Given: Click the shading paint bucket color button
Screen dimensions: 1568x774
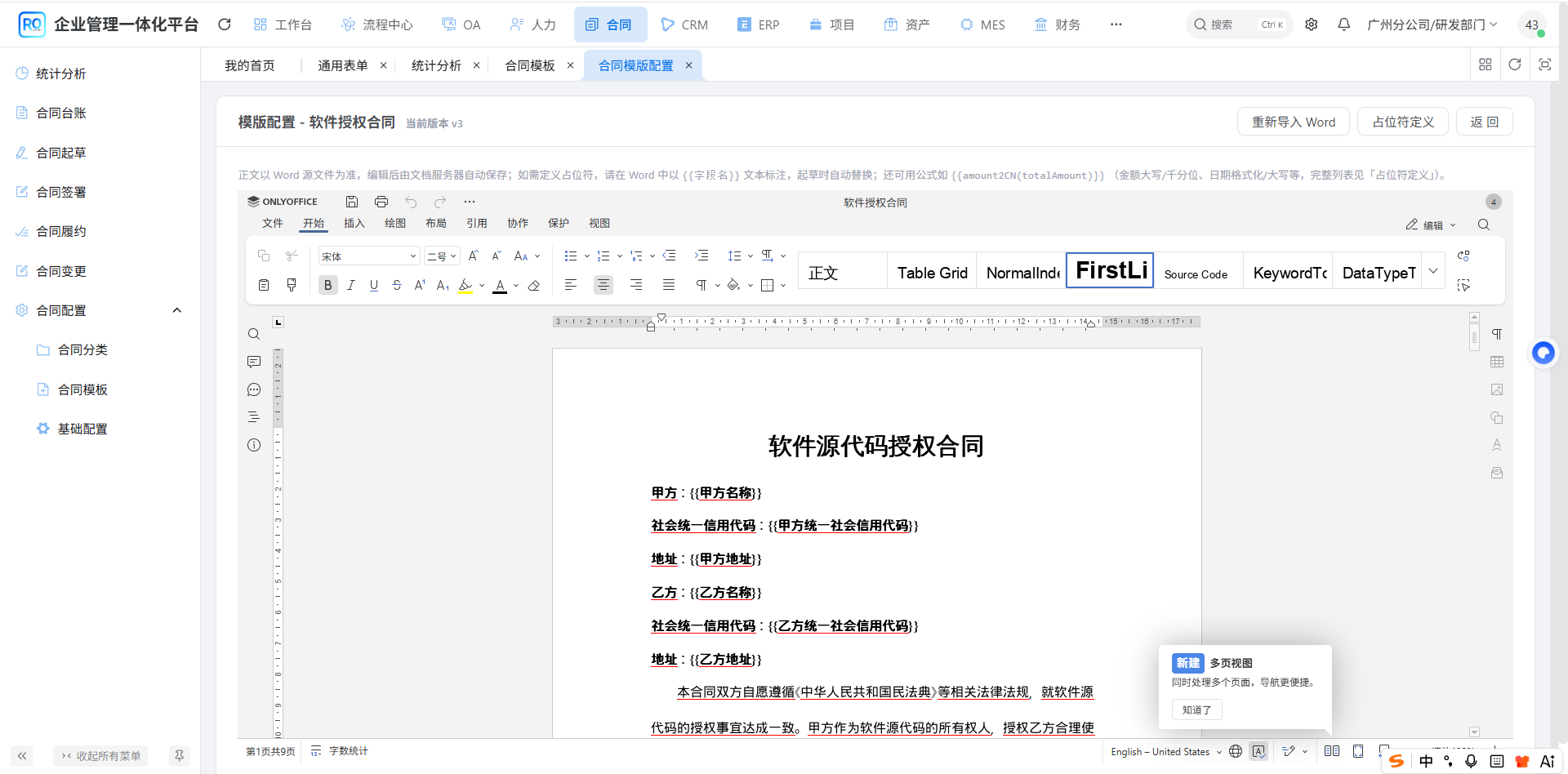Looking at the screenshot, I should tap(733, 285).
